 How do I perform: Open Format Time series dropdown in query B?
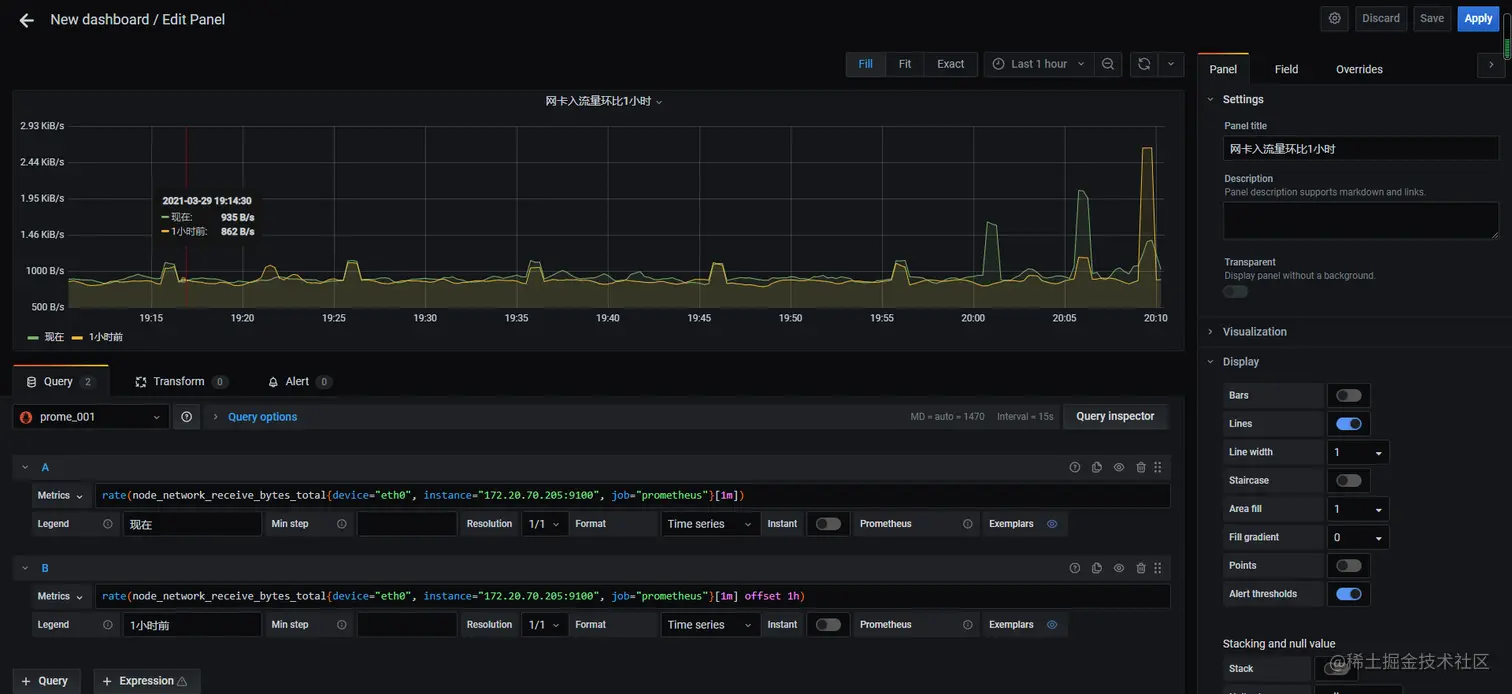tap(711, 625)
